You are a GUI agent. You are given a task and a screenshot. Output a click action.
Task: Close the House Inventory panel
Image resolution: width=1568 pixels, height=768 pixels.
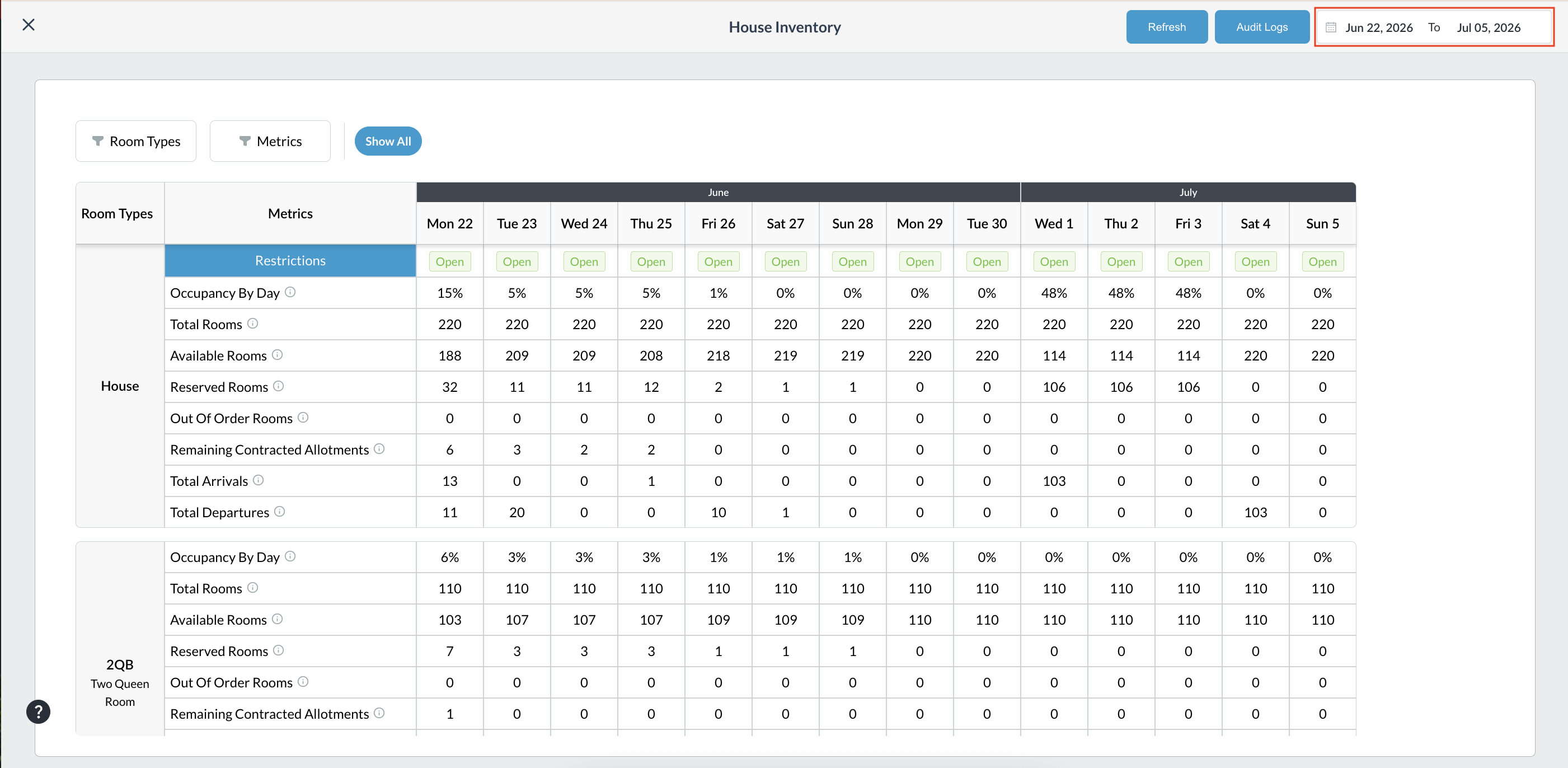(28, 25)
